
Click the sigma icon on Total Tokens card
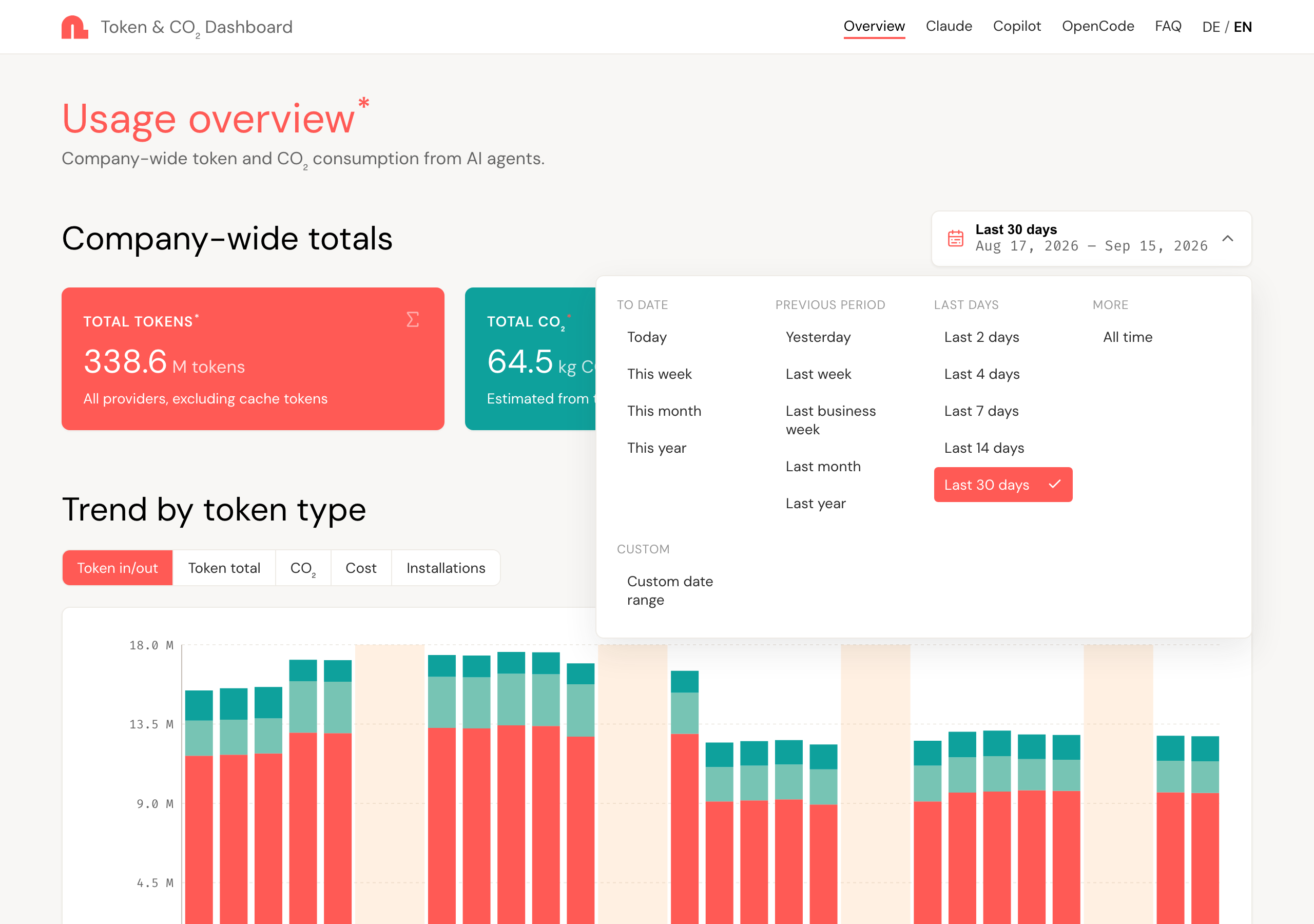(x=412, y=319)
